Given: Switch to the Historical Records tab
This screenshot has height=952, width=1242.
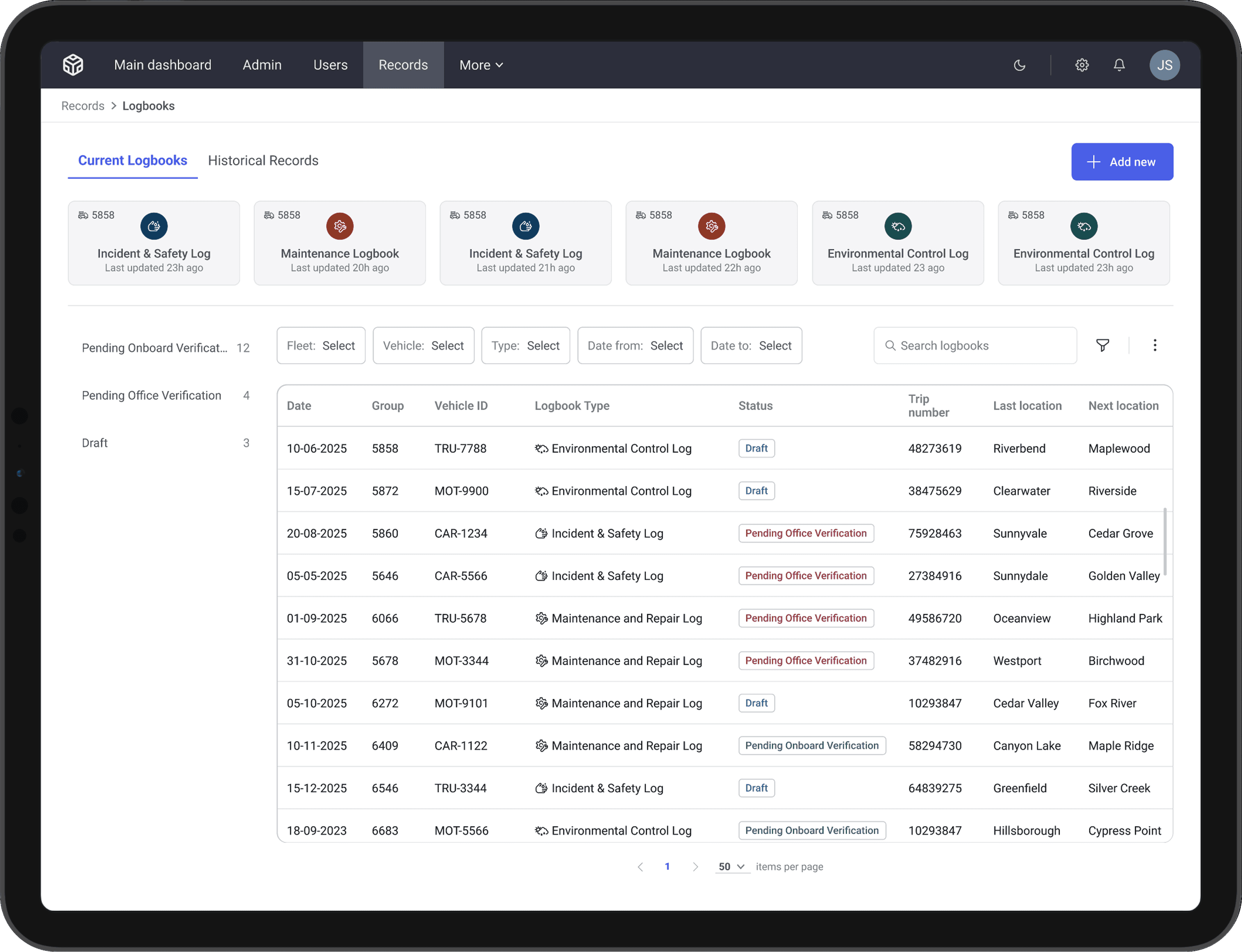Looking at the screenshot, I should [263, 161].
